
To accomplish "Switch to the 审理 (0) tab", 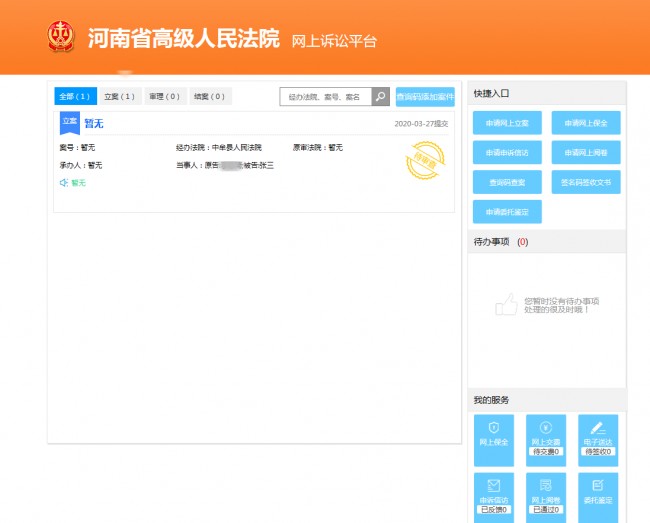I will click(165, 96).
